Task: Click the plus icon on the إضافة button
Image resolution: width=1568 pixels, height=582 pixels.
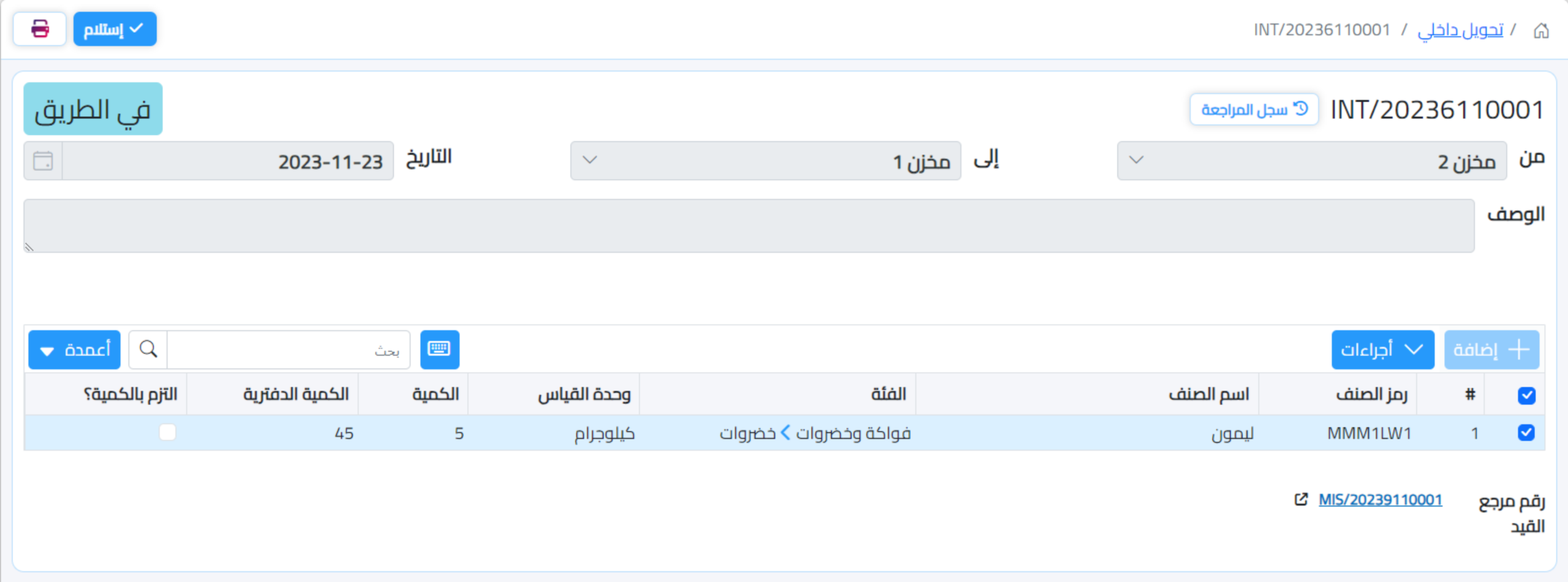Action: 1518,349
